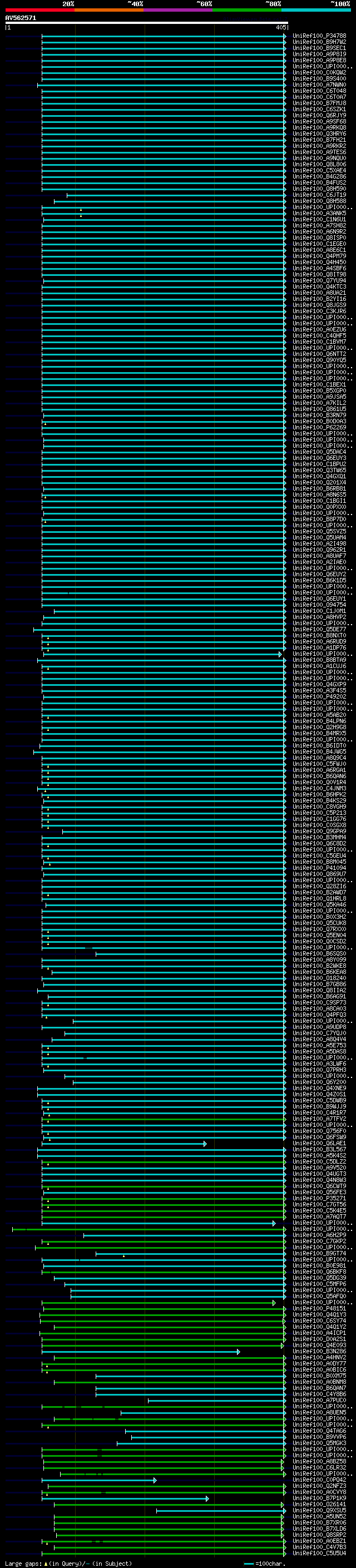The width and height of the screenshot is (356, 1568).
Task: Select hit UniRef100_A9RKR2
Action: [x=319, y=146]
